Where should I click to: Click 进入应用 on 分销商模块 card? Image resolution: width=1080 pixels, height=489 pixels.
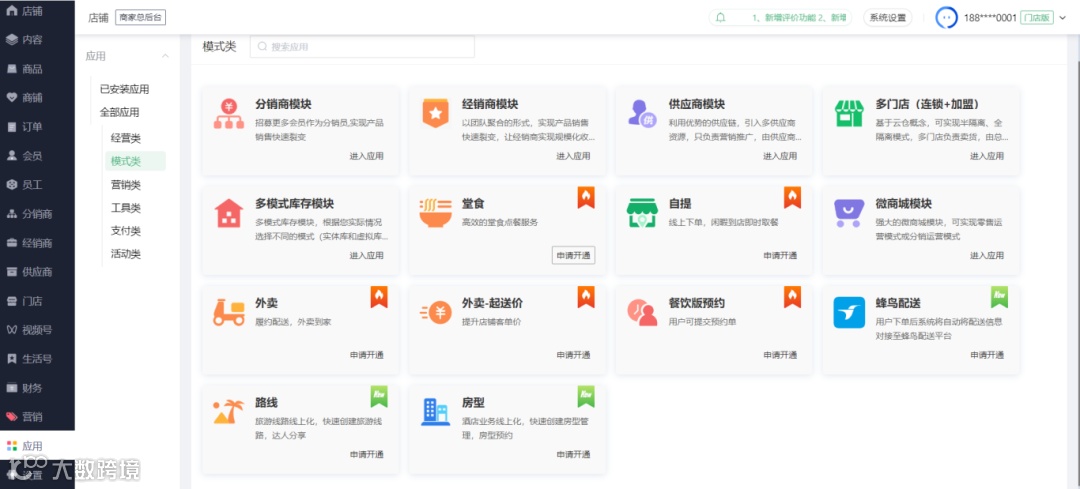click(366, 156)
